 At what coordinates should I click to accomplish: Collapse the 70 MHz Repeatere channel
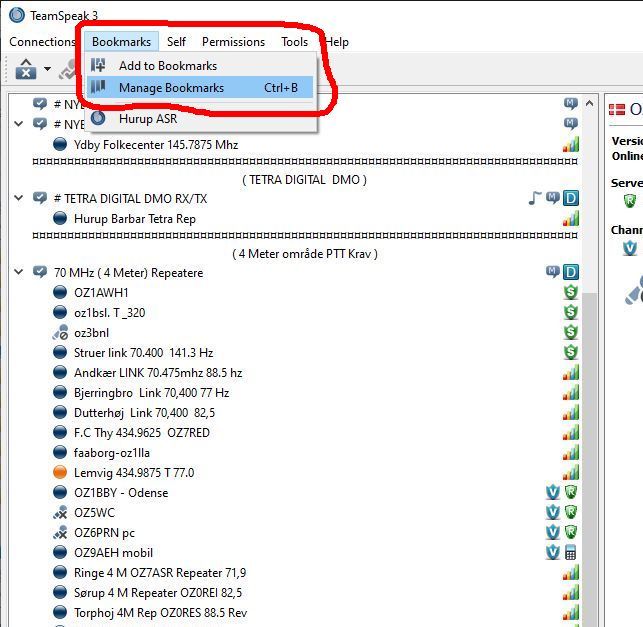[x=18, y=272]
